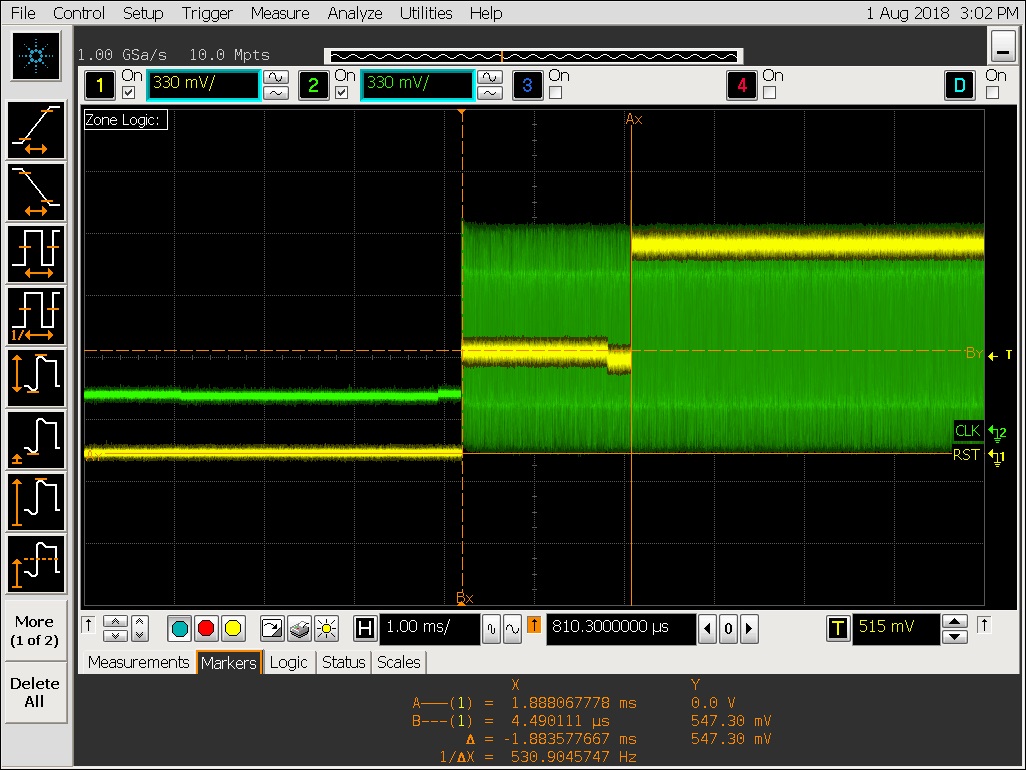Edit horizontal position field 810.3000000 µs

tap(620, 629)
